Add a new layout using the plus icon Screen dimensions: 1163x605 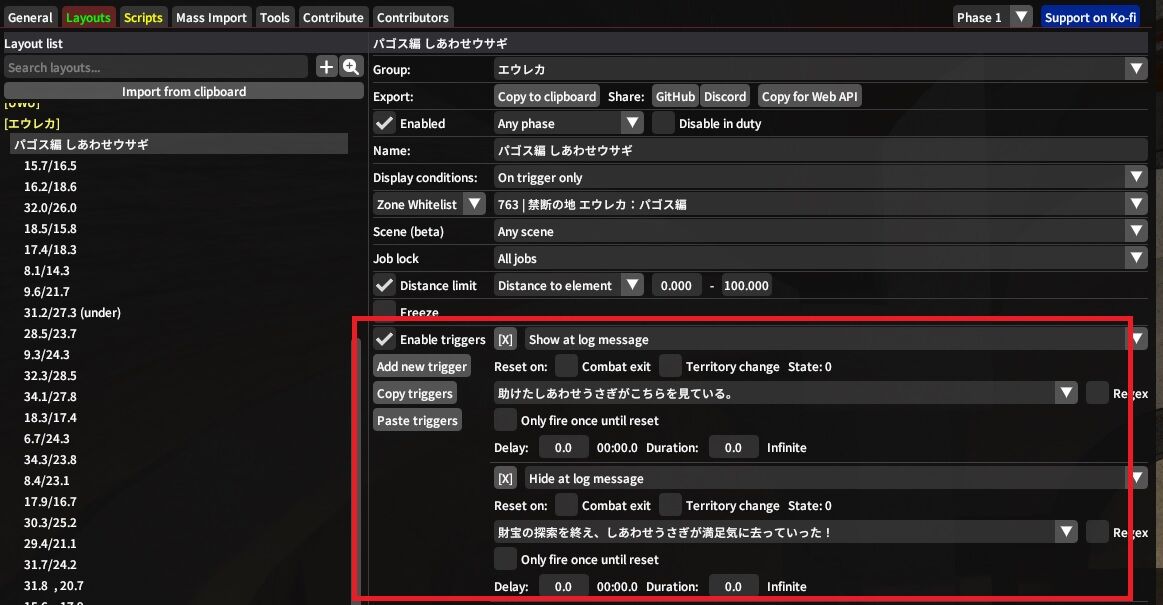(x=327, y=67)
